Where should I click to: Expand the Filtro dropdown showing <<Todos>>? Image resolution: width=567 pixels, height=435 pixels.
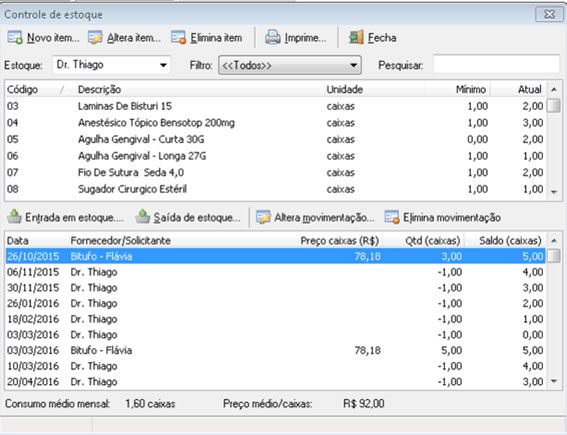(290, 65)
